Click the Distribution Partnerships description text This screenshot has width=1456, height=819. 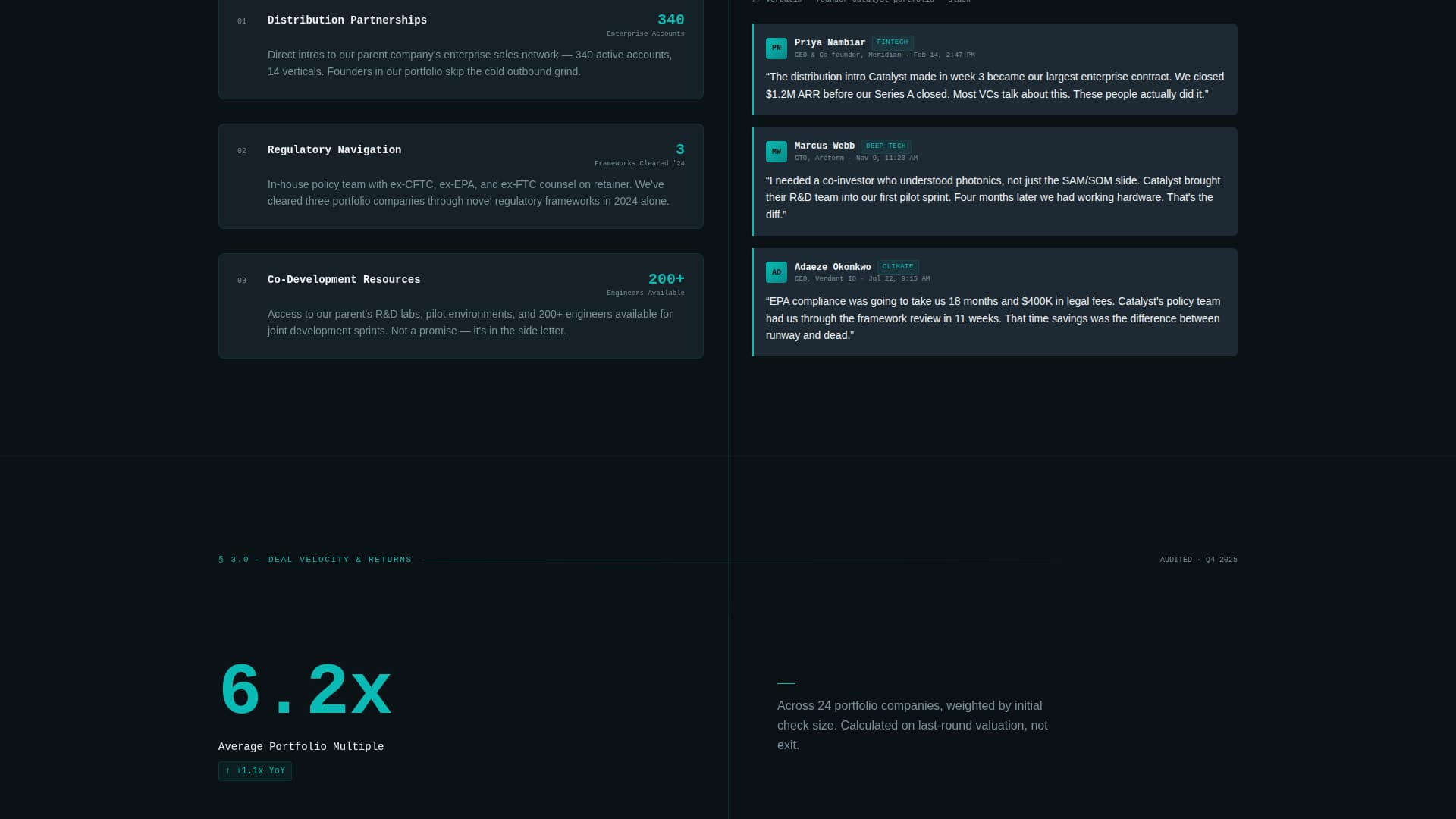[470, 64]
